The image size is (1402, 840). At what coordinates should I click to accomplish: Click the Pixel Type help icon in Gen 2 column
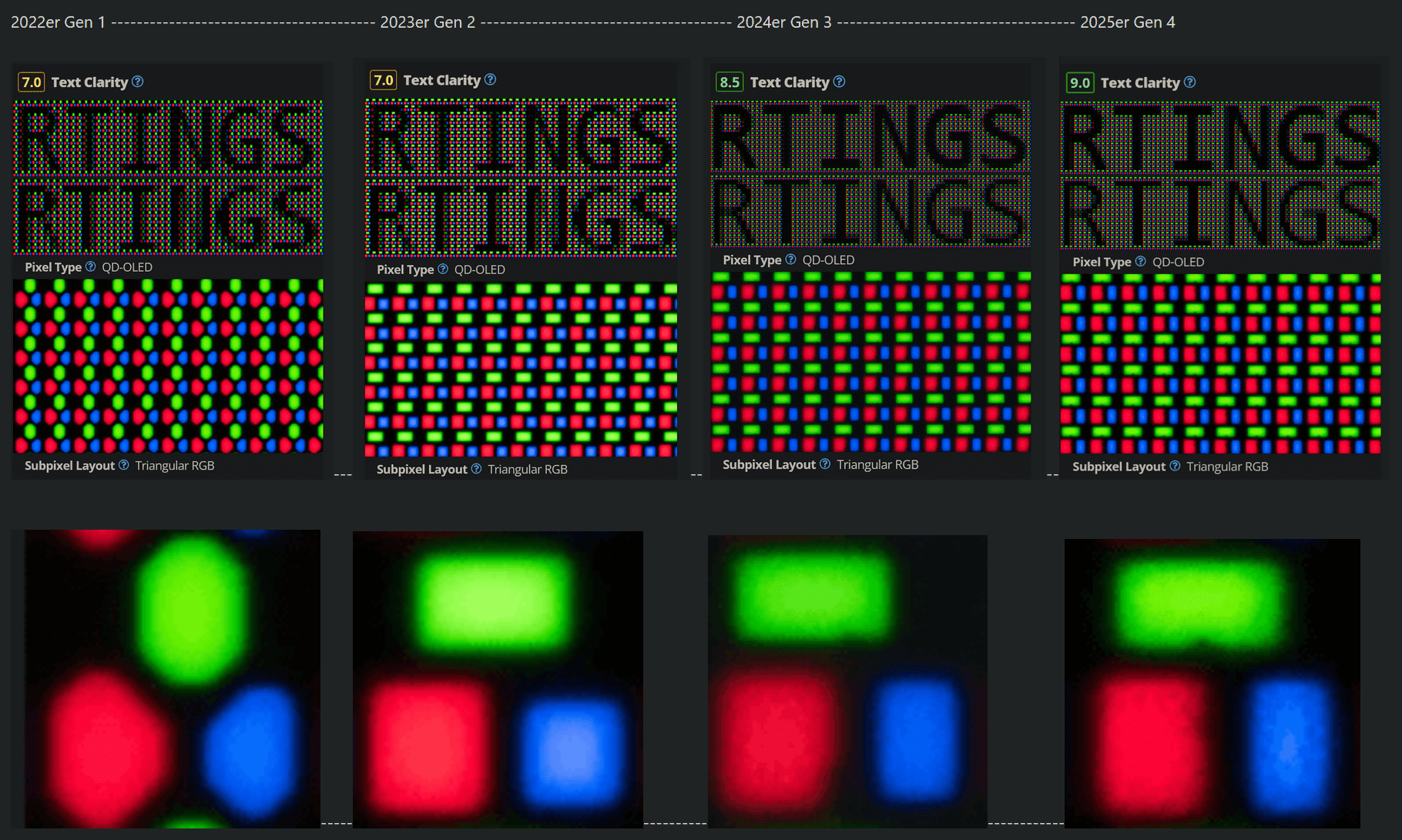pyautogui.click(x=443, y=269)
